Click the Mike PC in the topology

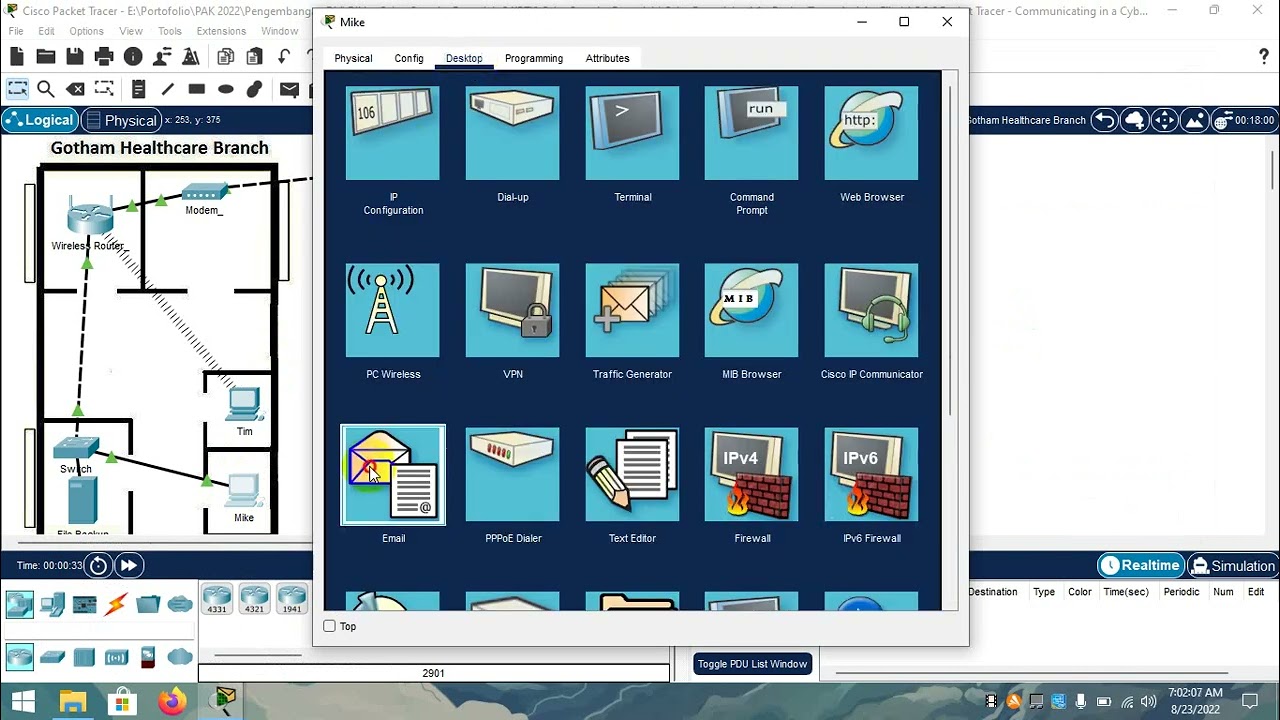point(243,491)
